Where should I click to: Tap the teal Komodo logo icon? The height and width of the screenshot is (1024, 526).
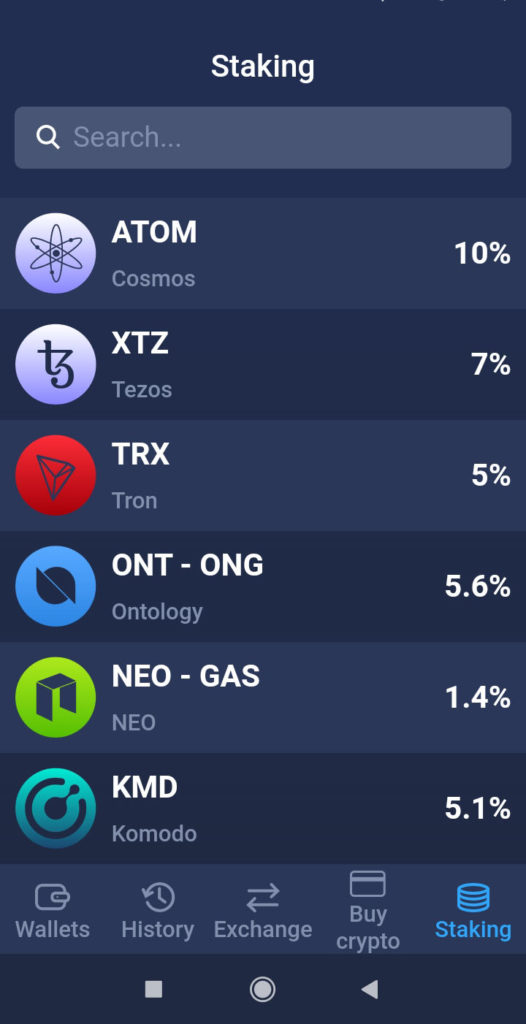tap(56, 808)
